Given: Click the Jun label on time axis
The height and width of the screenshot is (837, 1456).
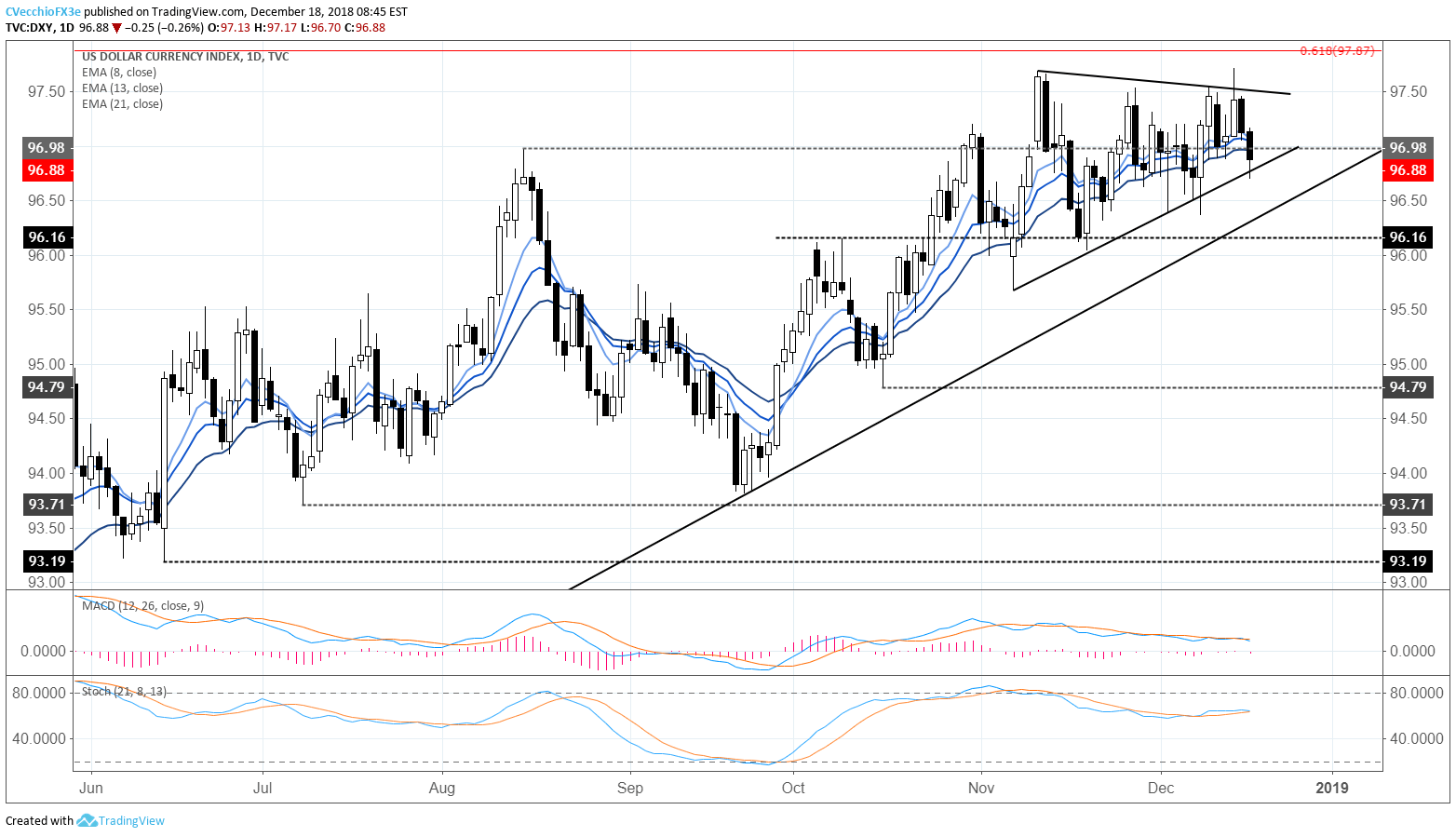Looking at the screenshot, I should 91,788.
